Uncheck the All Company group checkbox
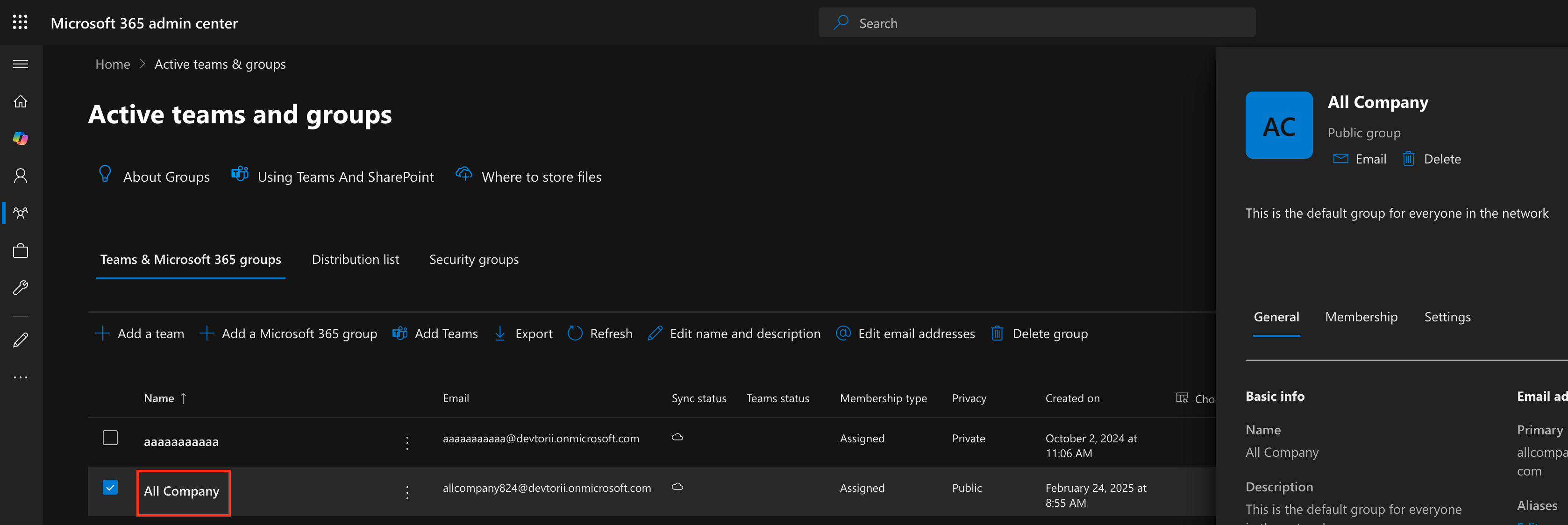The width and height of the screenshot is (1568, 525). point(110,487)
